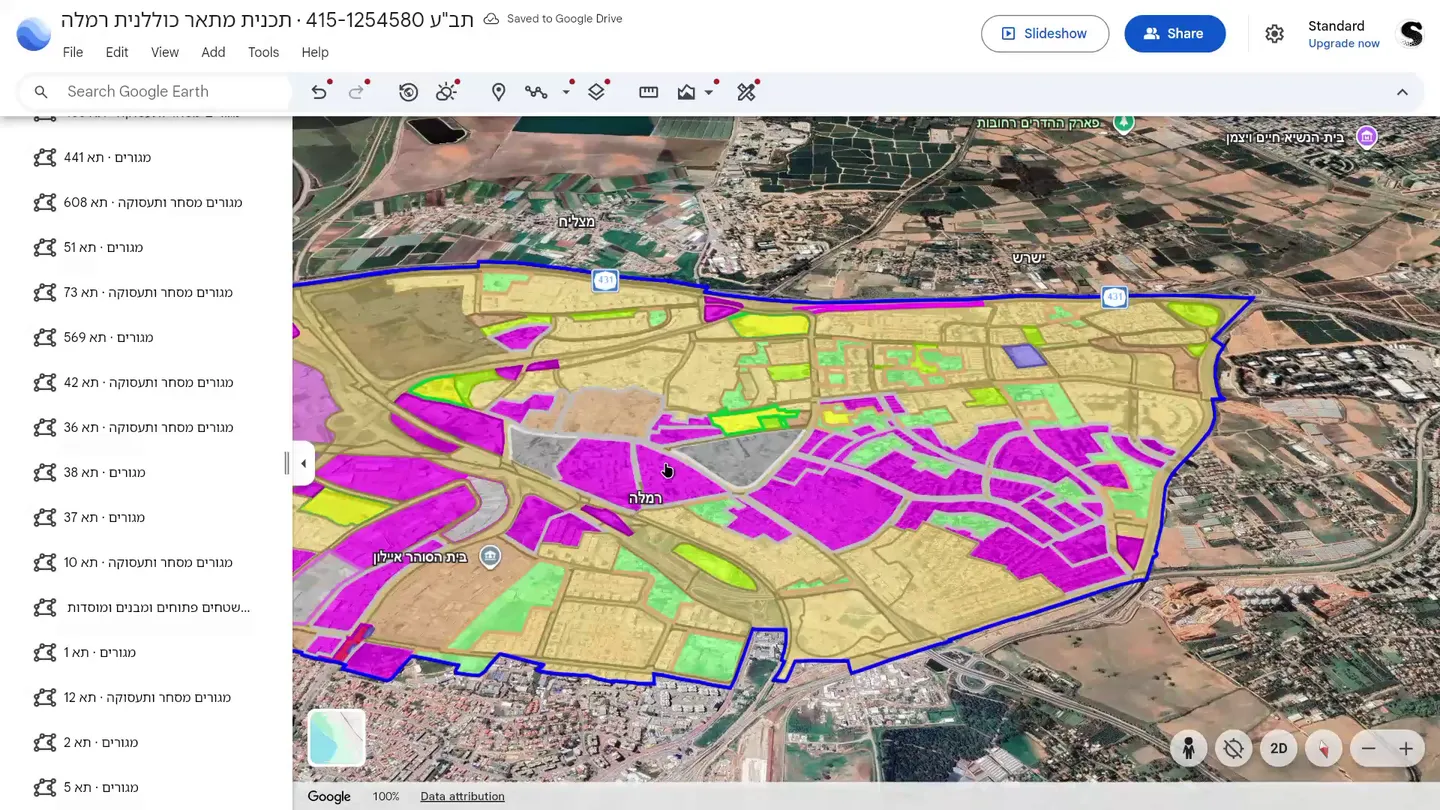Open the Add menu
Screen dimensions: 1440x810
(213, 52)
